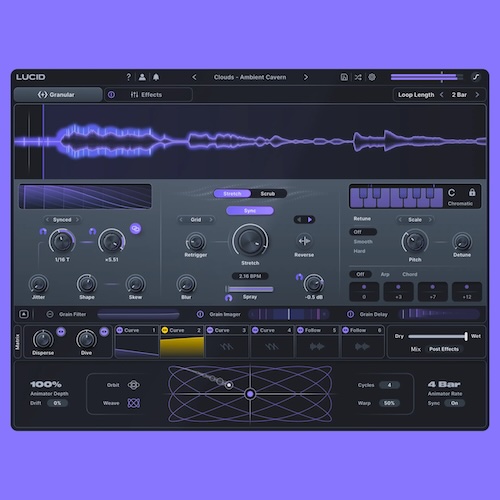The height and width of the screenshot is (500, 500).
Task: Click the modulation icon beside the Spray slider
Action: [228, 298]
